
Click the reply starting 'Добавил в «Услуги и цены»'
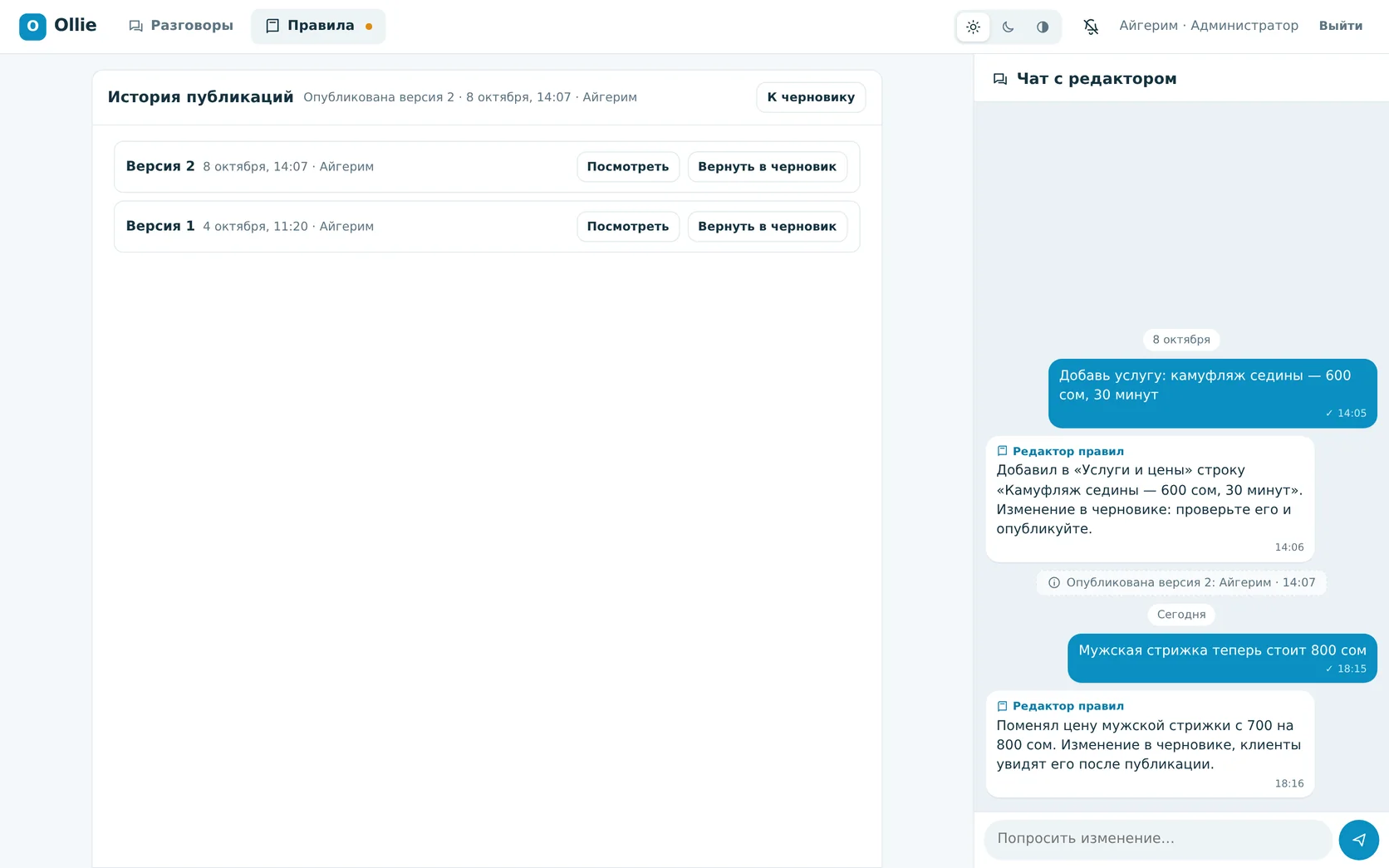1150,499
